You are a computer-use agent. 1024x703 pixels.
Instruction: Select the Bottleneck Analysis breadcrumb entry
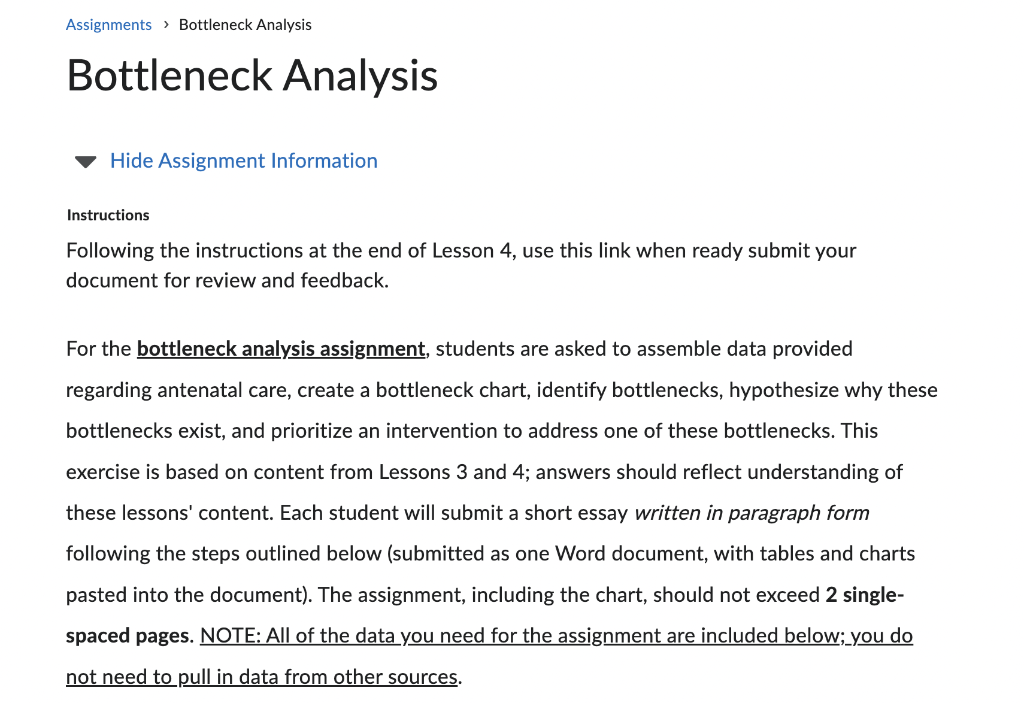pos(245,24)
